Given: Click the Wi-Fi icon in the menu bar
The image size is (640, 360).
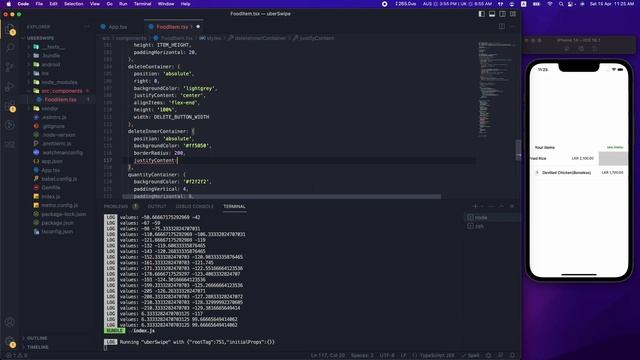Looking at the screenshot, I should [550, 4].
